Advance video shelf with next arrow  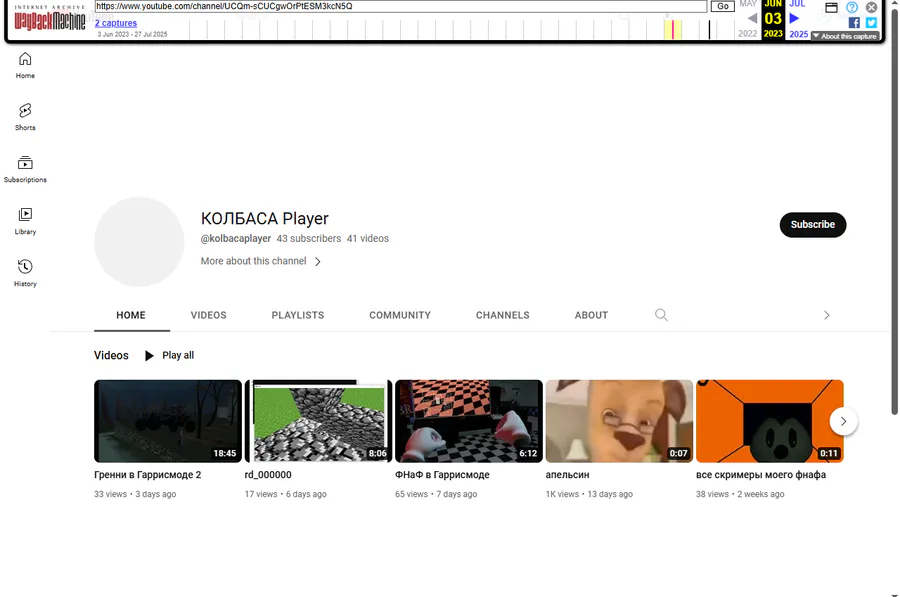[843, 421]
